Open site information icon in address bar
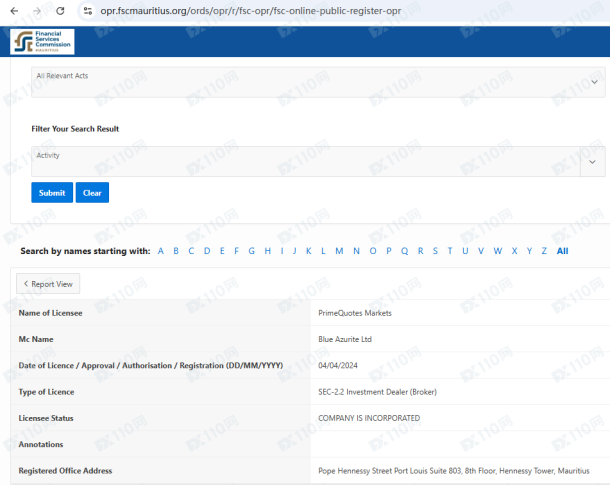610x485 pixels. tap(88, 11)
